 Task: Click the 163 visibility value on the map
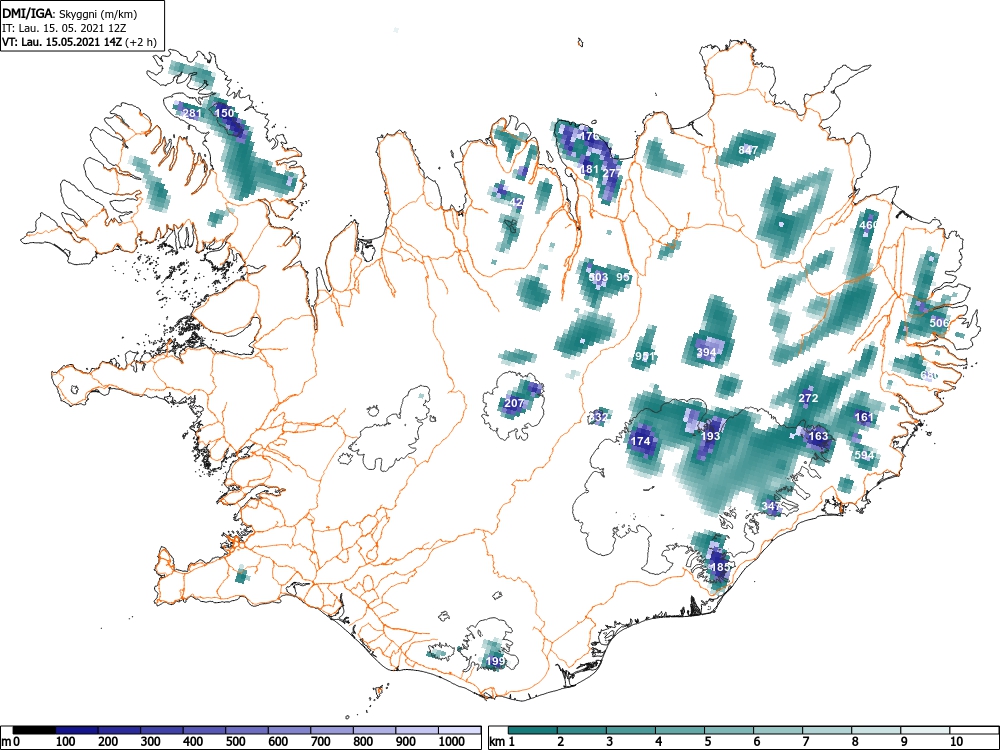(x=818, y=436)
